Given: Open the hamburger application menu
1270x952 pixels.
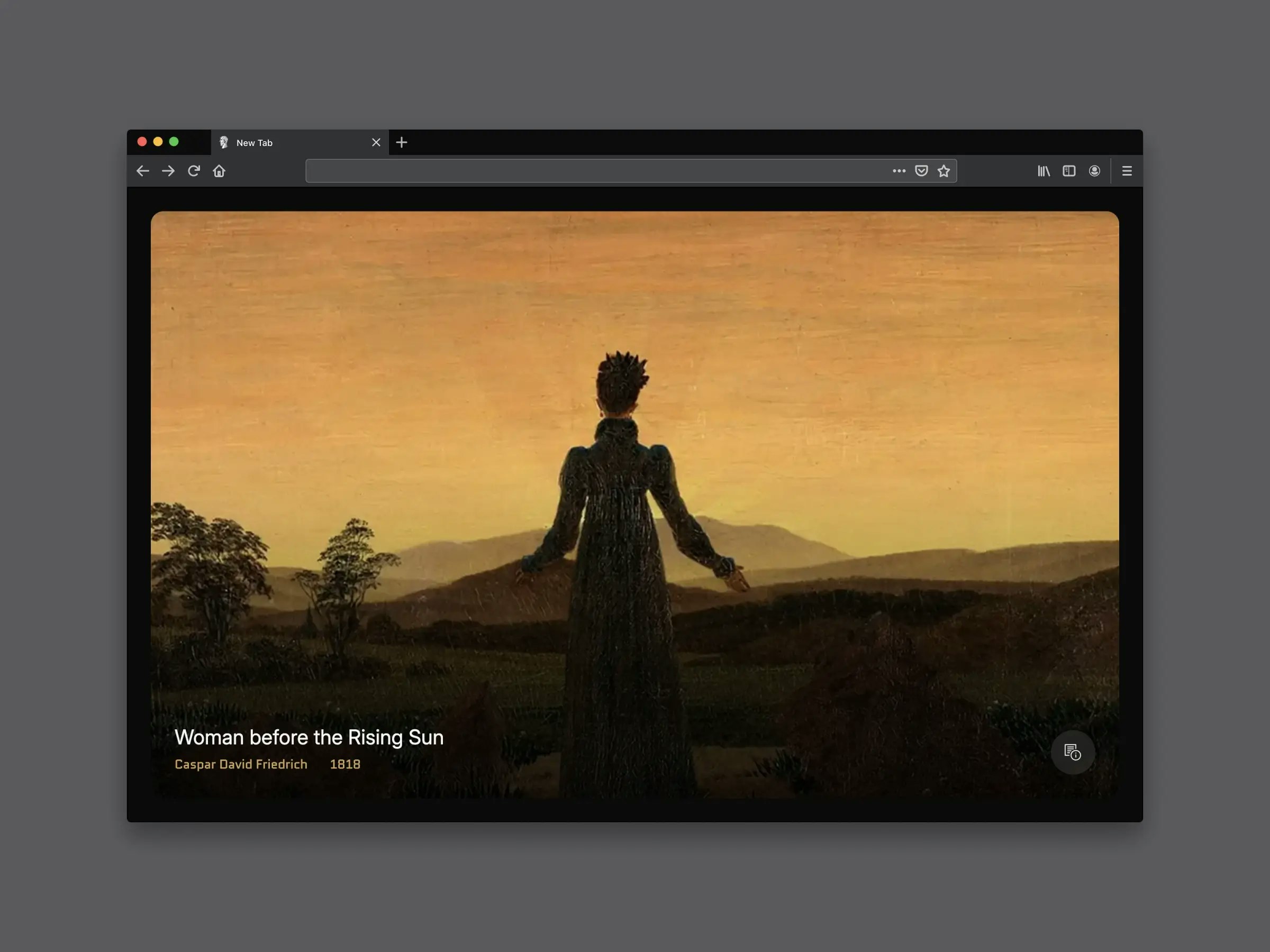Looking at the screenshot, I should [1127, 171].
